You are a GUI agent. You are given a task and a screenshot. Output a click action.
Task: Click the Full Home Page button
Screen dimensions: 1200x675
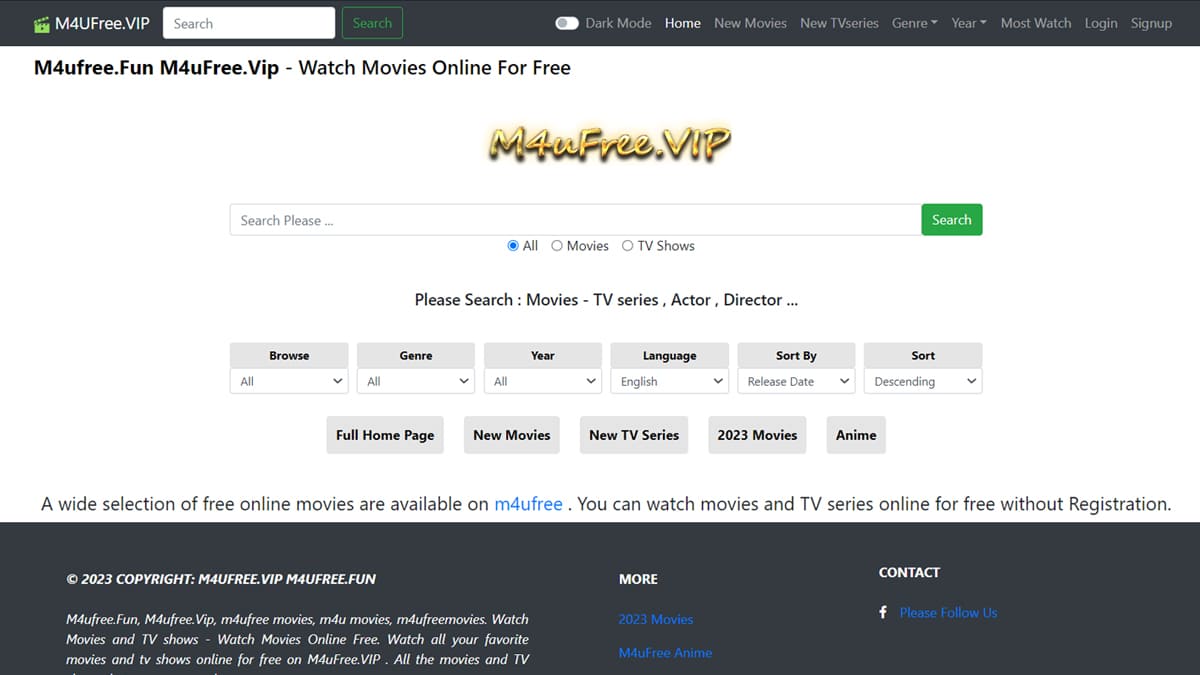(385, 435)
